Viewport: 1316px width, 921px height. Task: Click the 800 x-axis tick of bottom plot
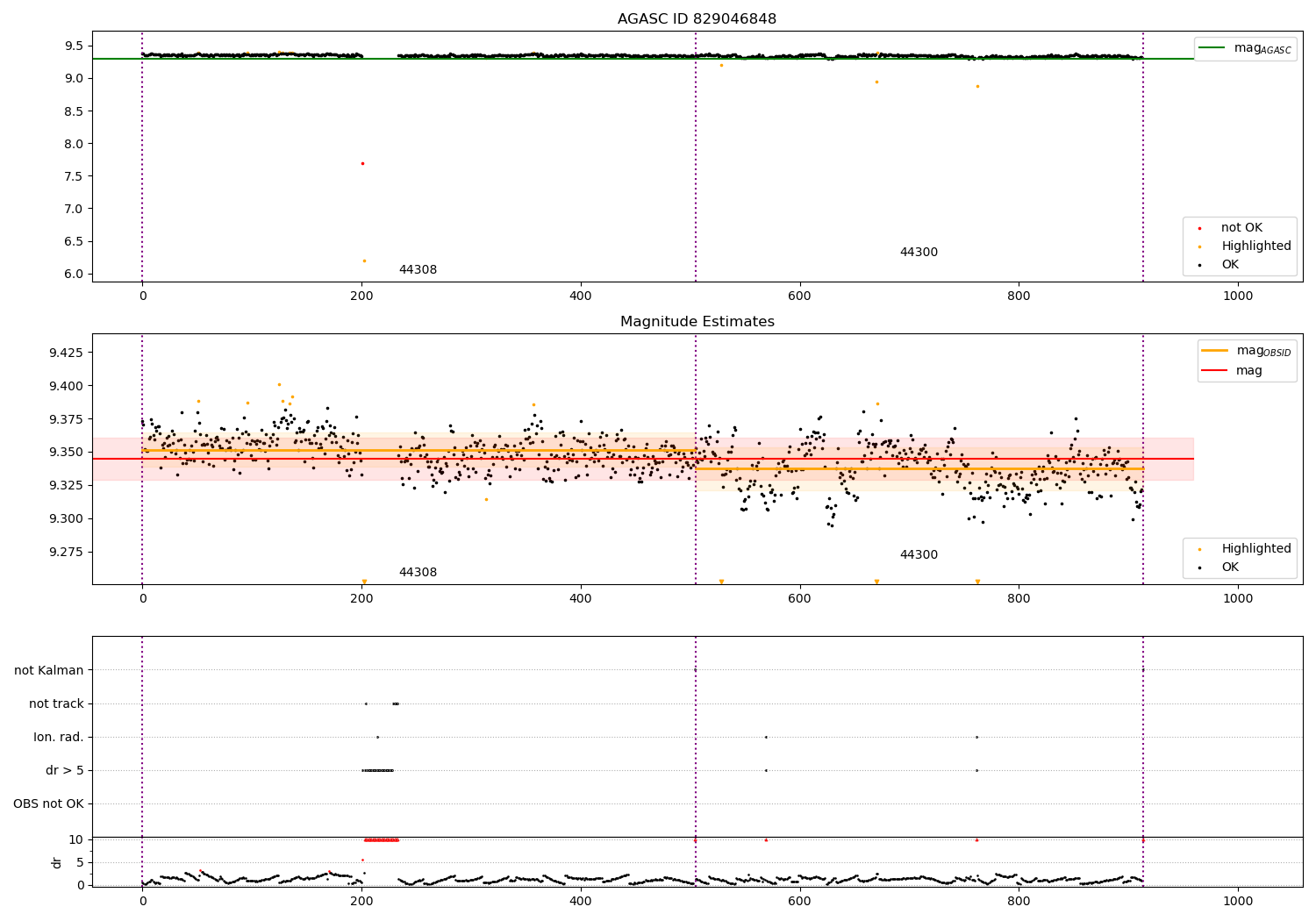(1019, 901)
